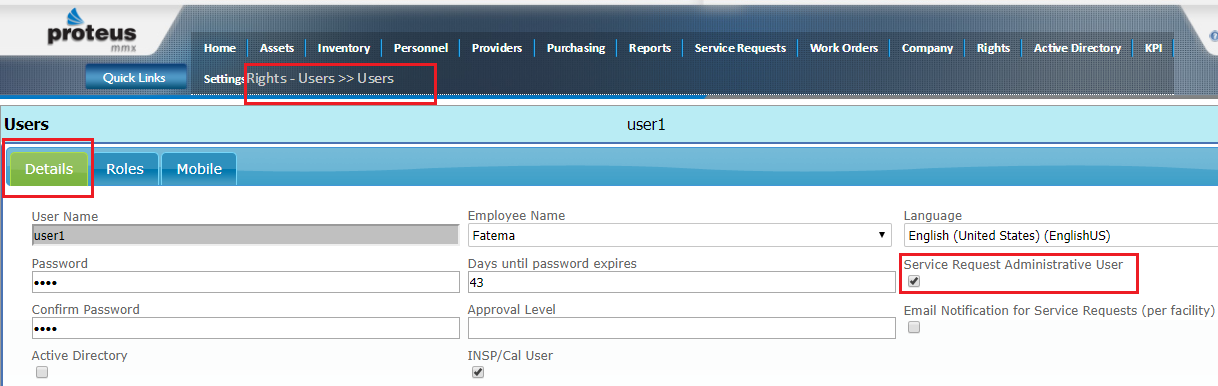The height and width of the screenshot is (386, 1218).
Task: Click the Password input field
Action: [x=245, y=282]
